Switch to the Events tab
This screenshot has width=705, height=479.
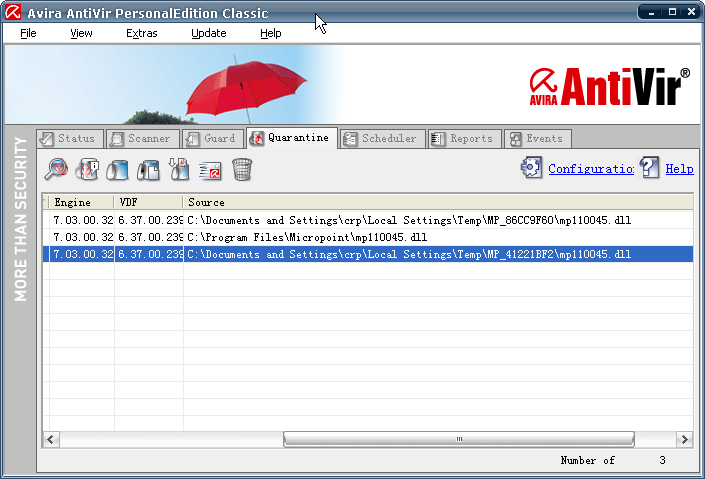[538, 139]
